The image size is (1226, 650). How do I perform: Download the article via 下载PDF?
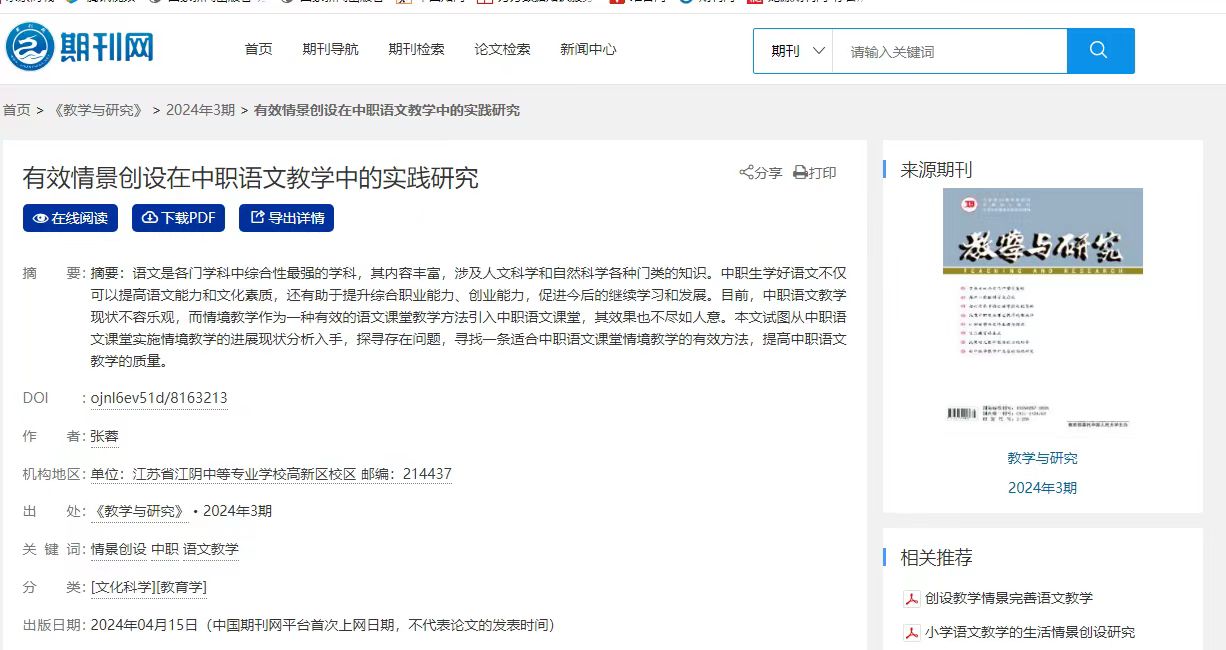click(x=178, y=218)
